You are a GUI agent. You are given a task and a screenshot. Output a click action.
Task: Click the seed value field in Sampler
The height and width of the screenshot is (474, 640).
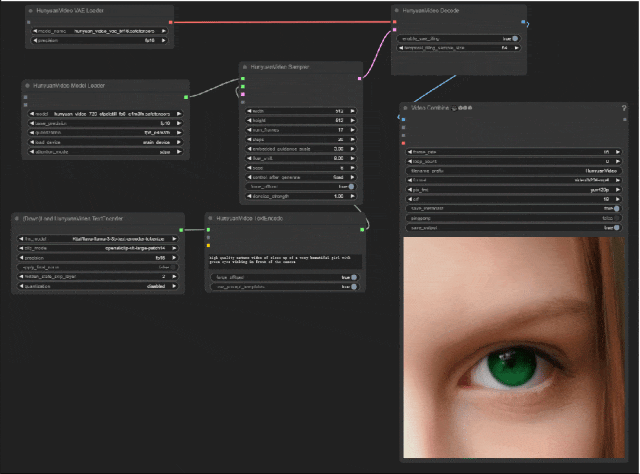pyautogui.click(x=301, y=168)
